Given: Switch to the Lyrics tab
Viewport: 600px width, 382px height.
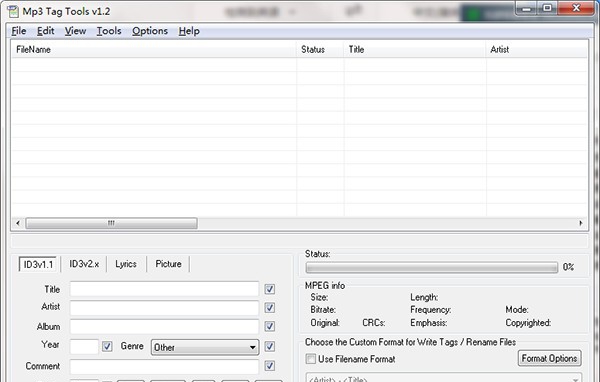Looking at the screenshot, I should coord(126,264).
